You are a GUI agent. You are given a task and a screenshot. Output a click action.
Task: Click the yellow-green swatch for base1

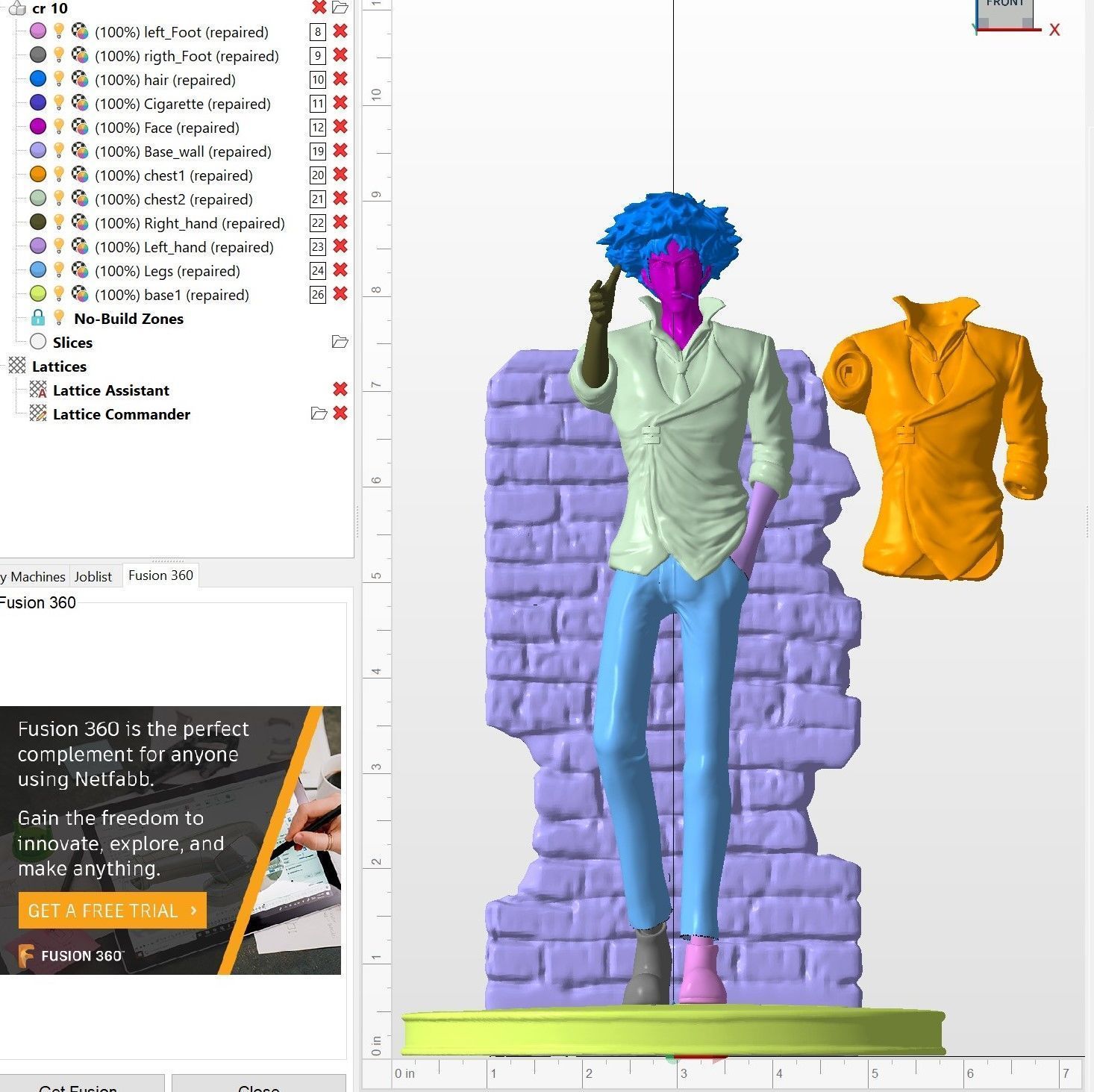pyautogui.click(x=38, y=294)
